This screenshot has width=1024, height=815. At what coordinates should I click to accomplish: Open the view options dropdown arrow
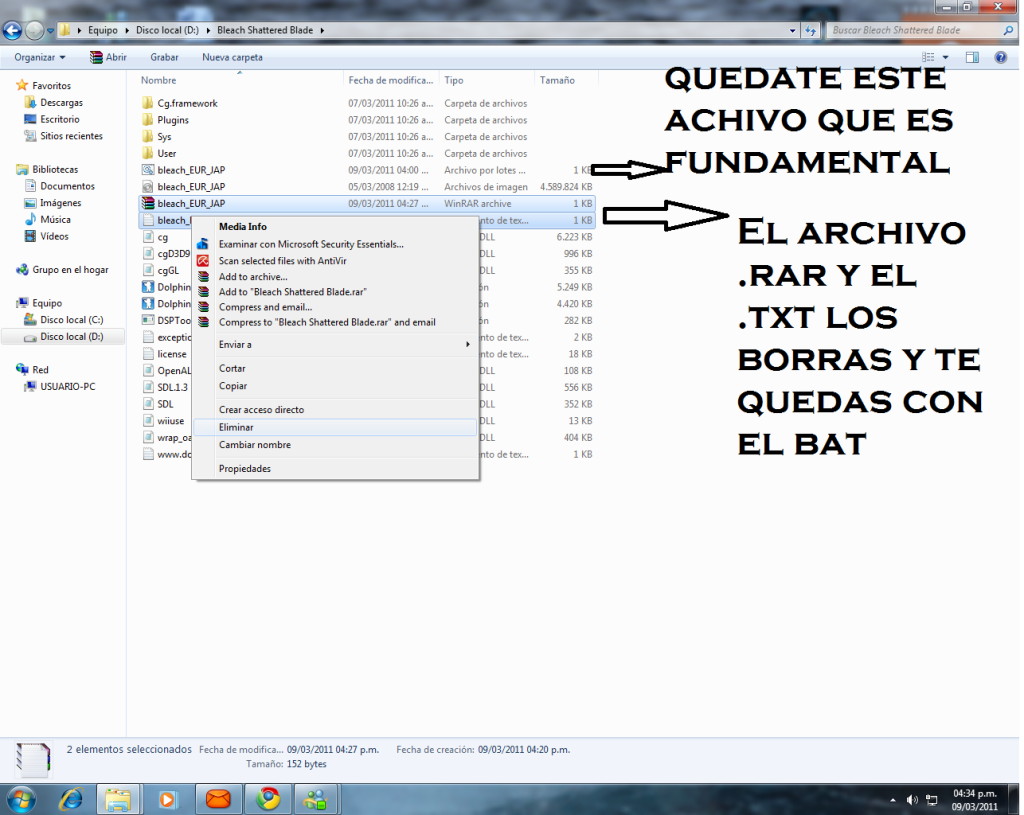[x=945, y=57]
